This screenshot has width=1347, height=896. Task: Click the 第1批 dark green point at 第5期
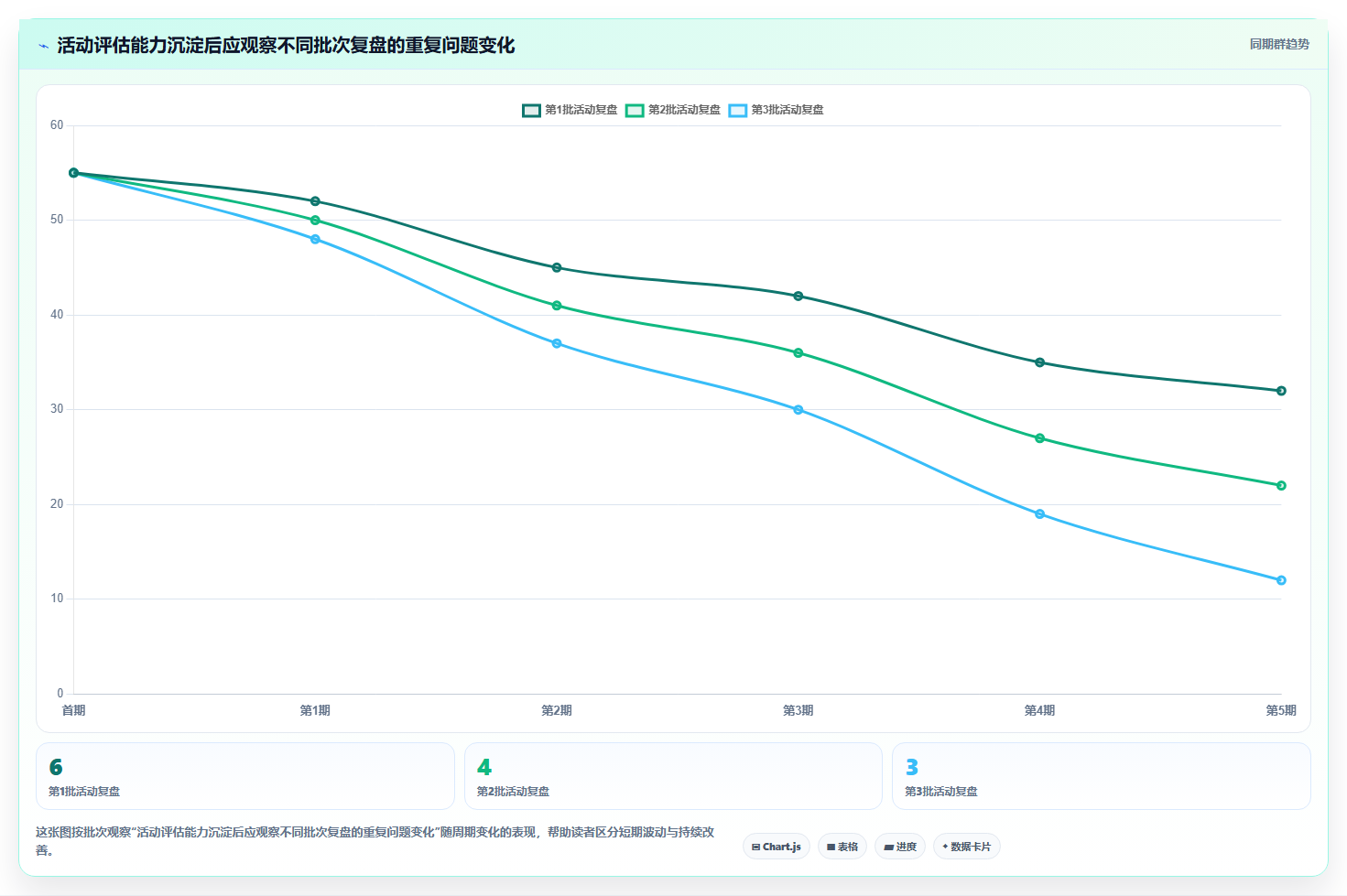tap(1281, 391)
